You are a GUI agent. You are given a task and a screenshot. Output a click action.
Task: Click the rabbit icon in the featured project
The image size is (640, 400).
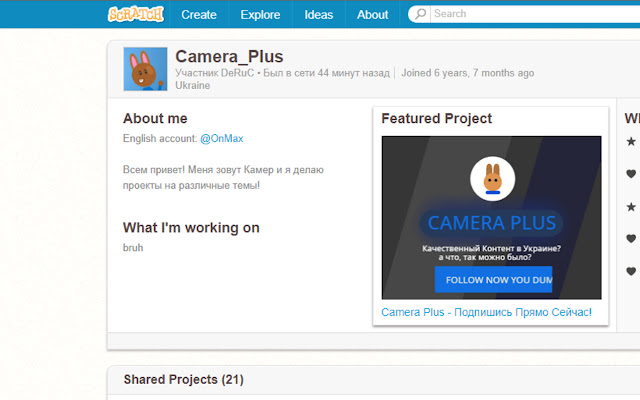pos(492,178)
